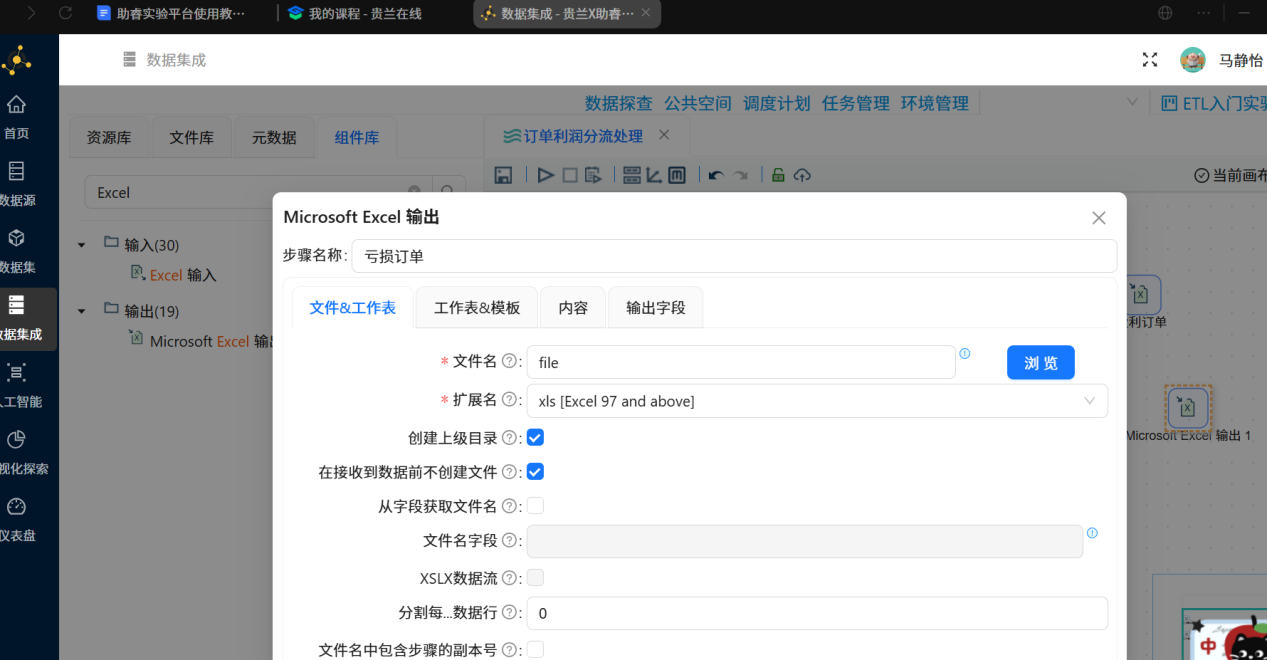
Task: Click the 浏览 browse button
Action: click(x=1041, y=363)
